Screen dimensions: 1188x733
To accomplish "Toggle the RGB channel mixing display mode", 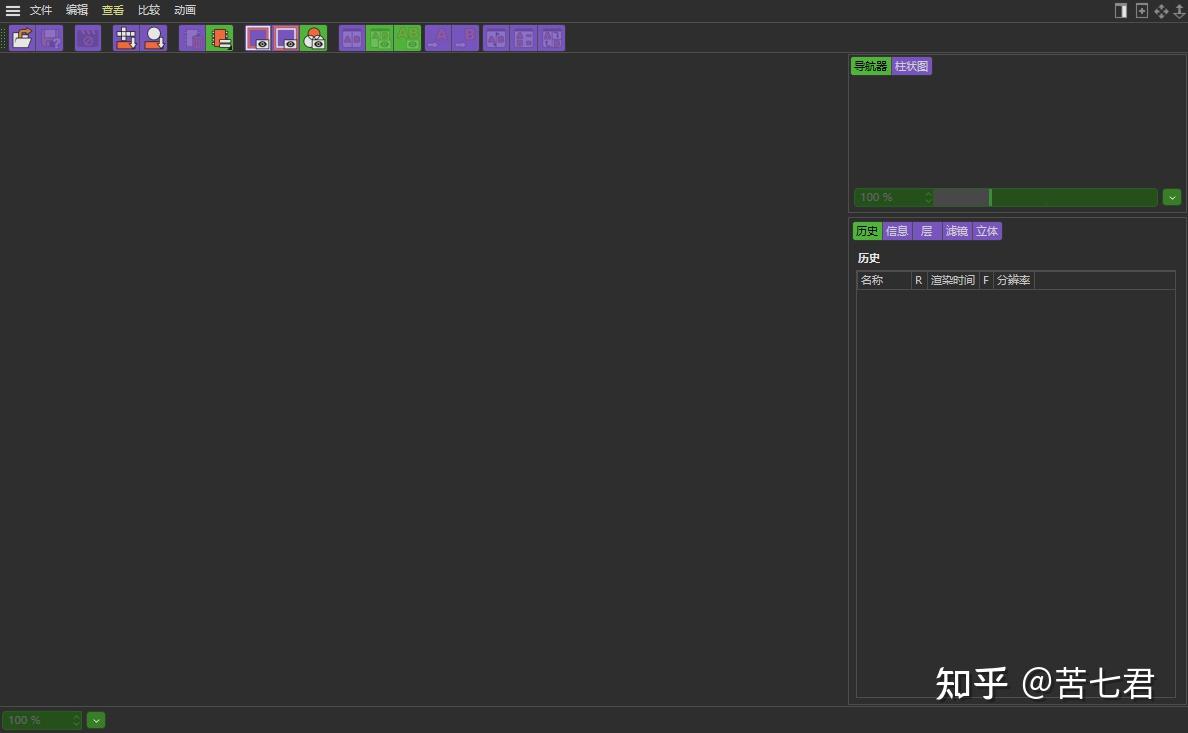I will coord(313,38).
